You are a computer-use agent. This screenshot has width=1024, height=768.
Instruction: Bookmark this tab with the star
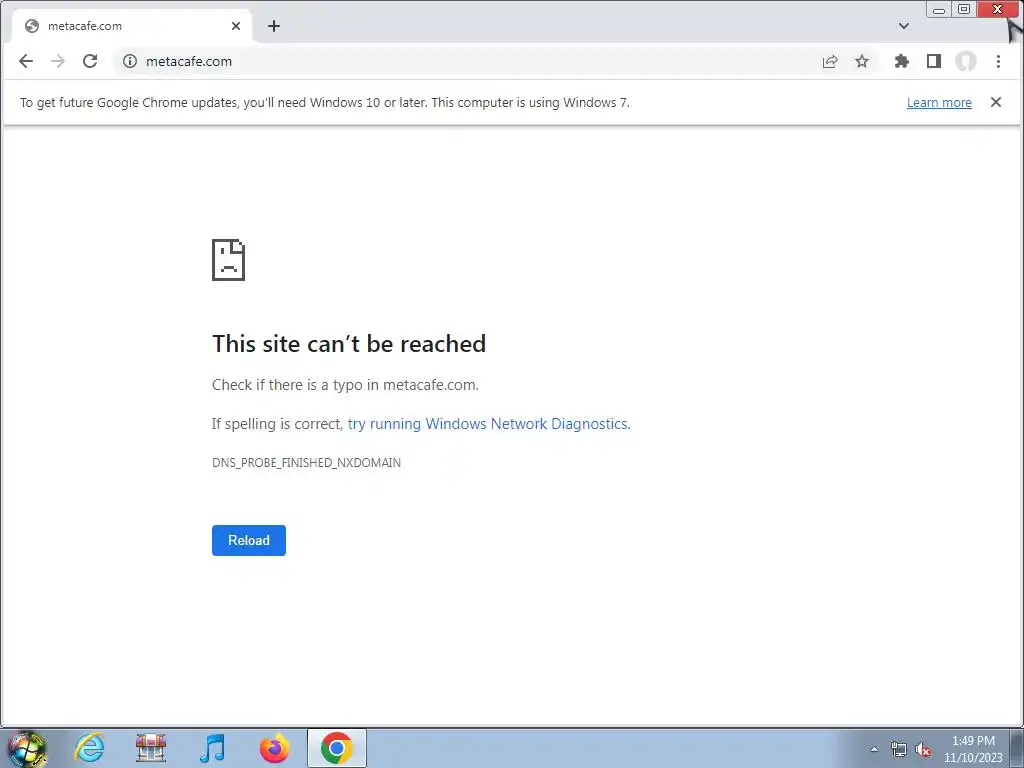pos(862,61)
